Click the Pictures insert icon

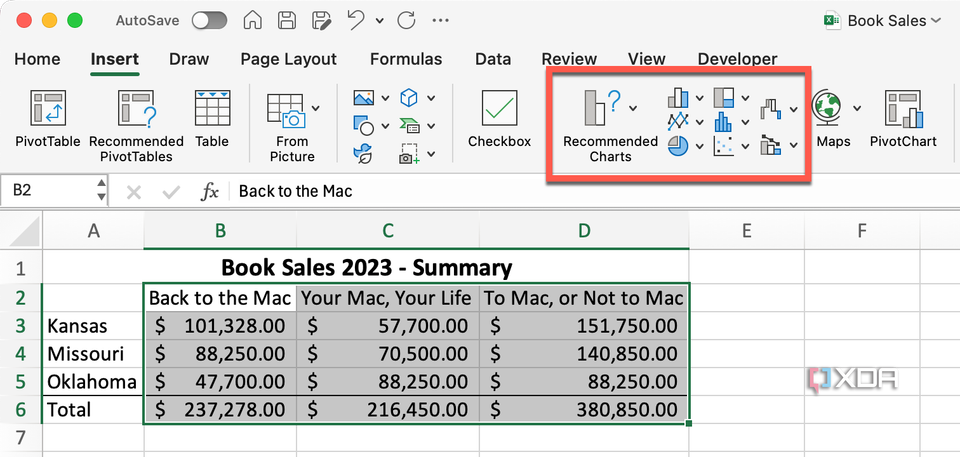(x=364, y=97)
